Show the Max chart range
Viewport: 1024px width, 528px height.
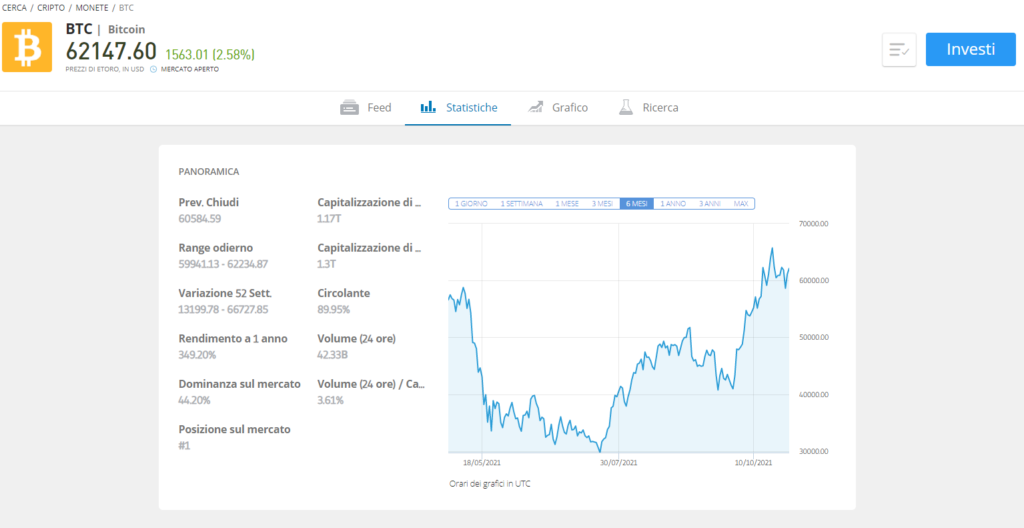click(741, 204)
